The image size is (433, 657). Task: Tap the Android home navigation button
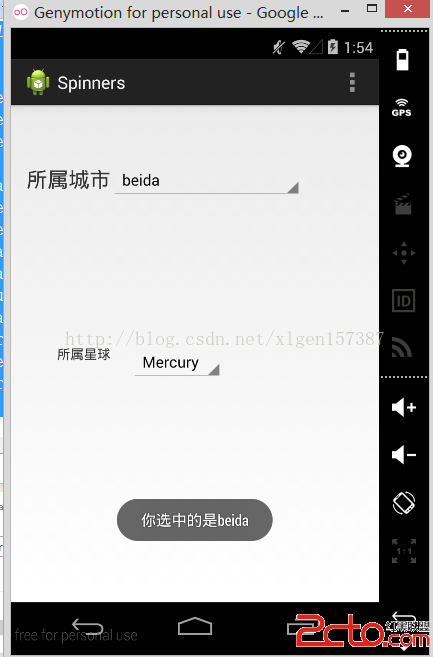pos(195,626)
